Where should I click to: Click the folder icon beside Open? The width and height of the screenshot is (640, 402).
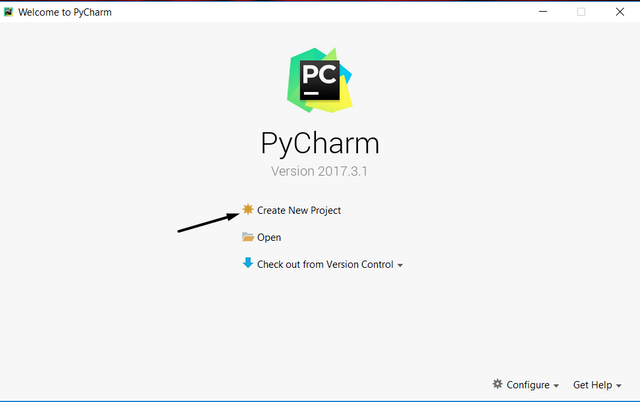coord(248,237)
